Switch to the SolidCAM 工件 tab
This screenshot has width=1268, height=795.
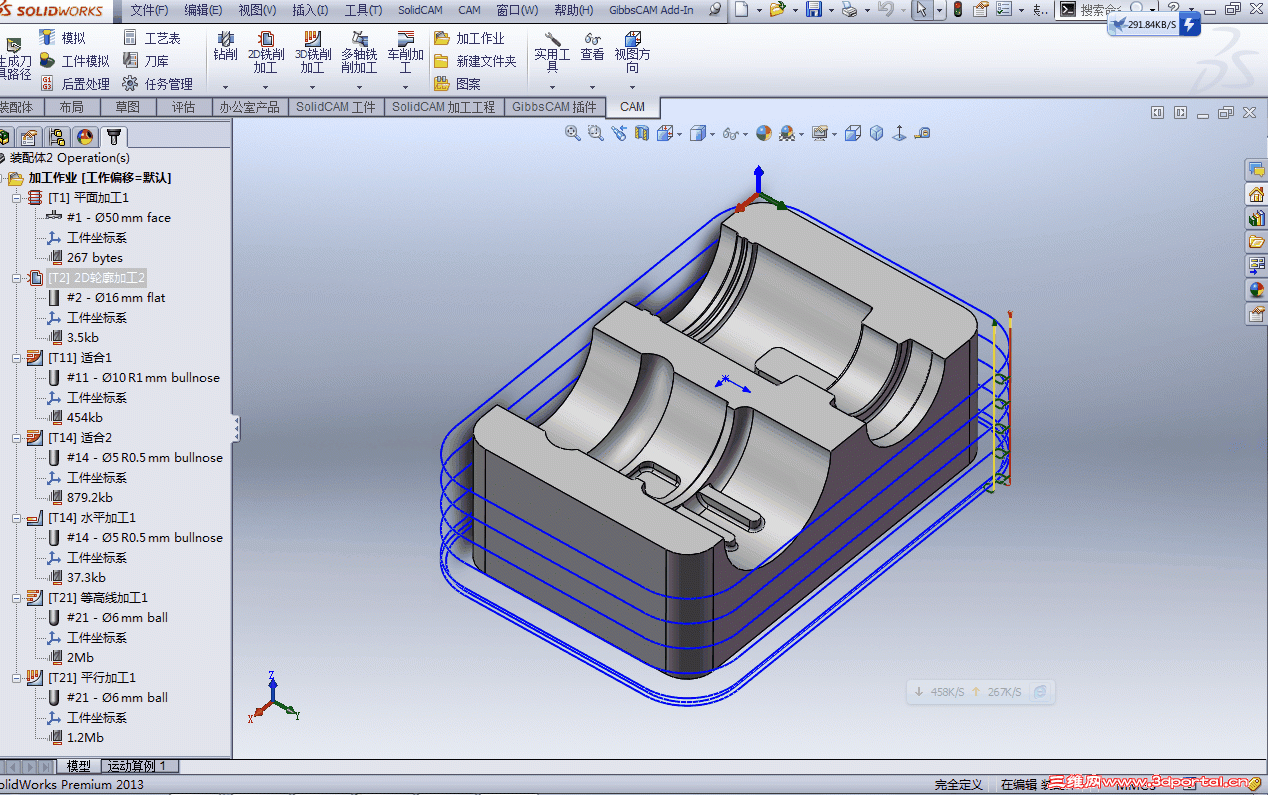(x=335, y=107)
